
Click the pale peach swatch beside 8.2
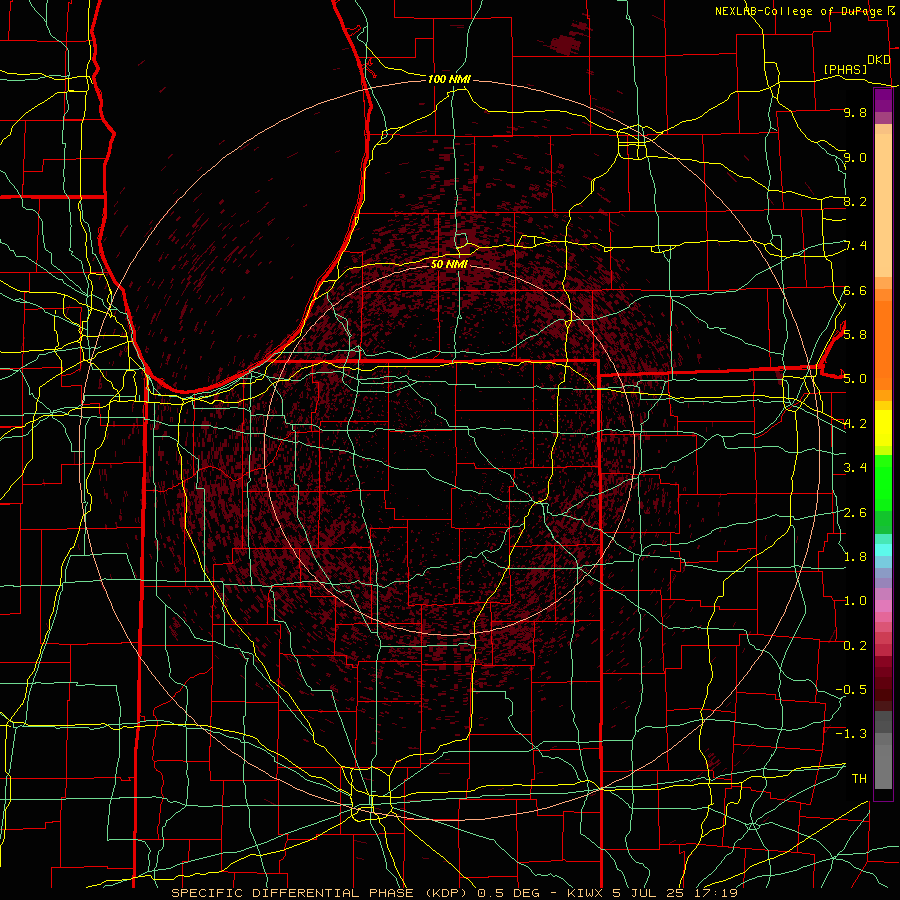pyautogui.click(x=883, y=207)
